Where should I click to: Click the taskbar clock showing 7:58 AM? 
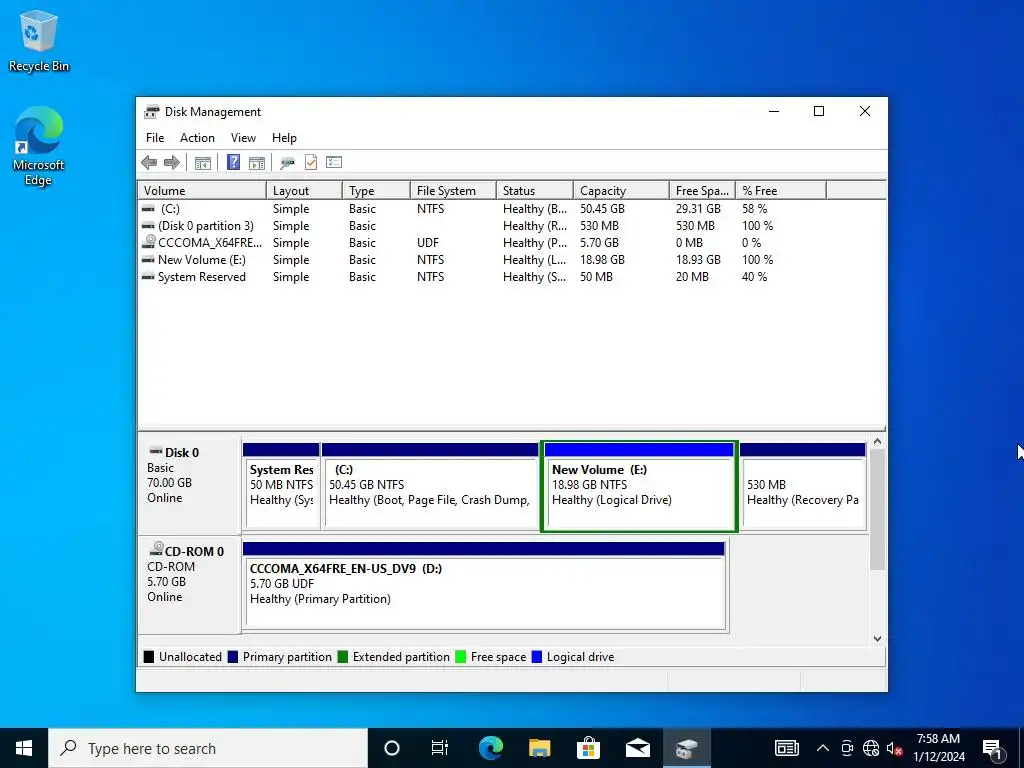[938, 748]
